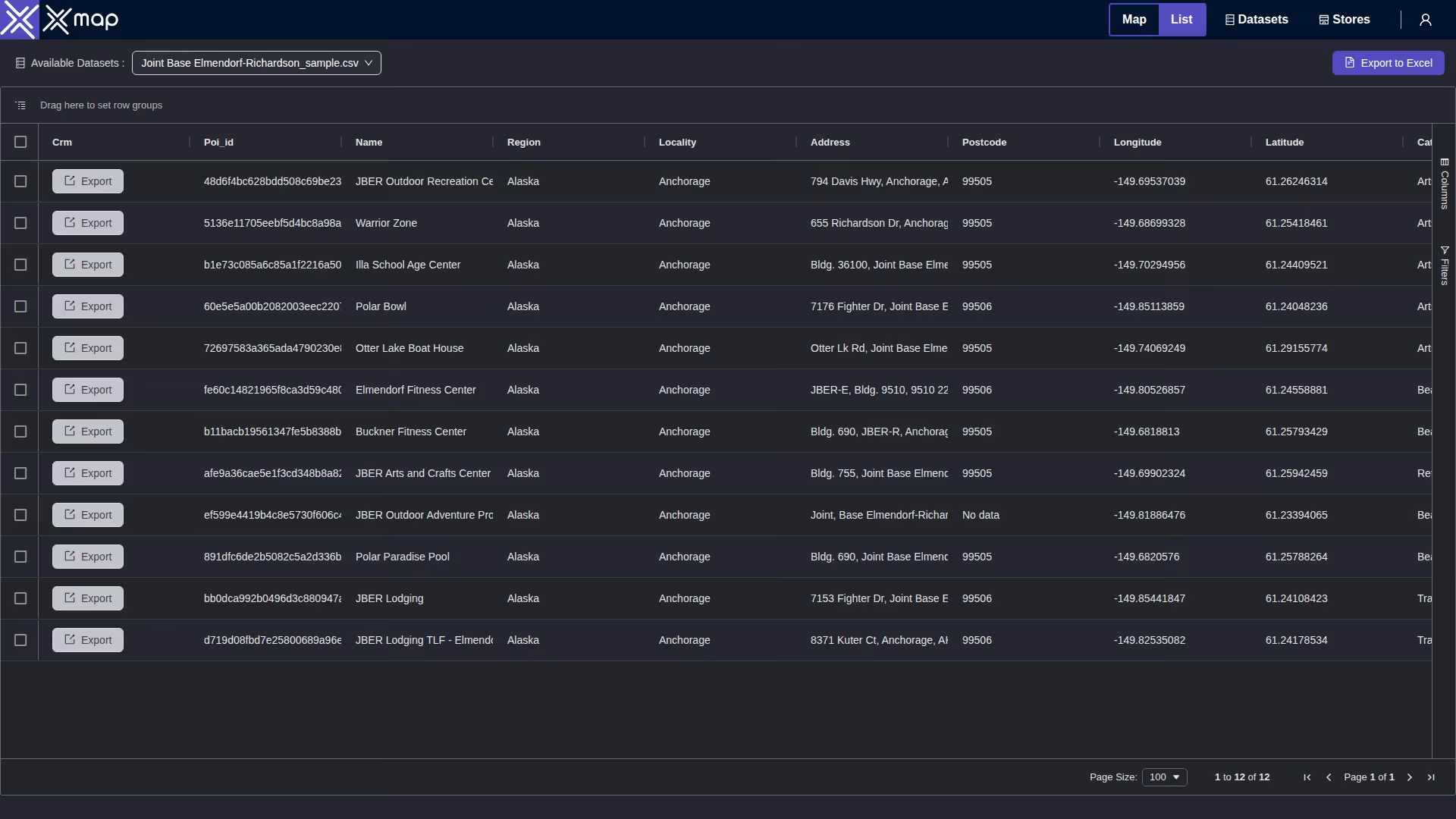Check the Otter Lake Boat House checkbox
The height and width of the screenshot is (819, 1456).
point(20,348)
